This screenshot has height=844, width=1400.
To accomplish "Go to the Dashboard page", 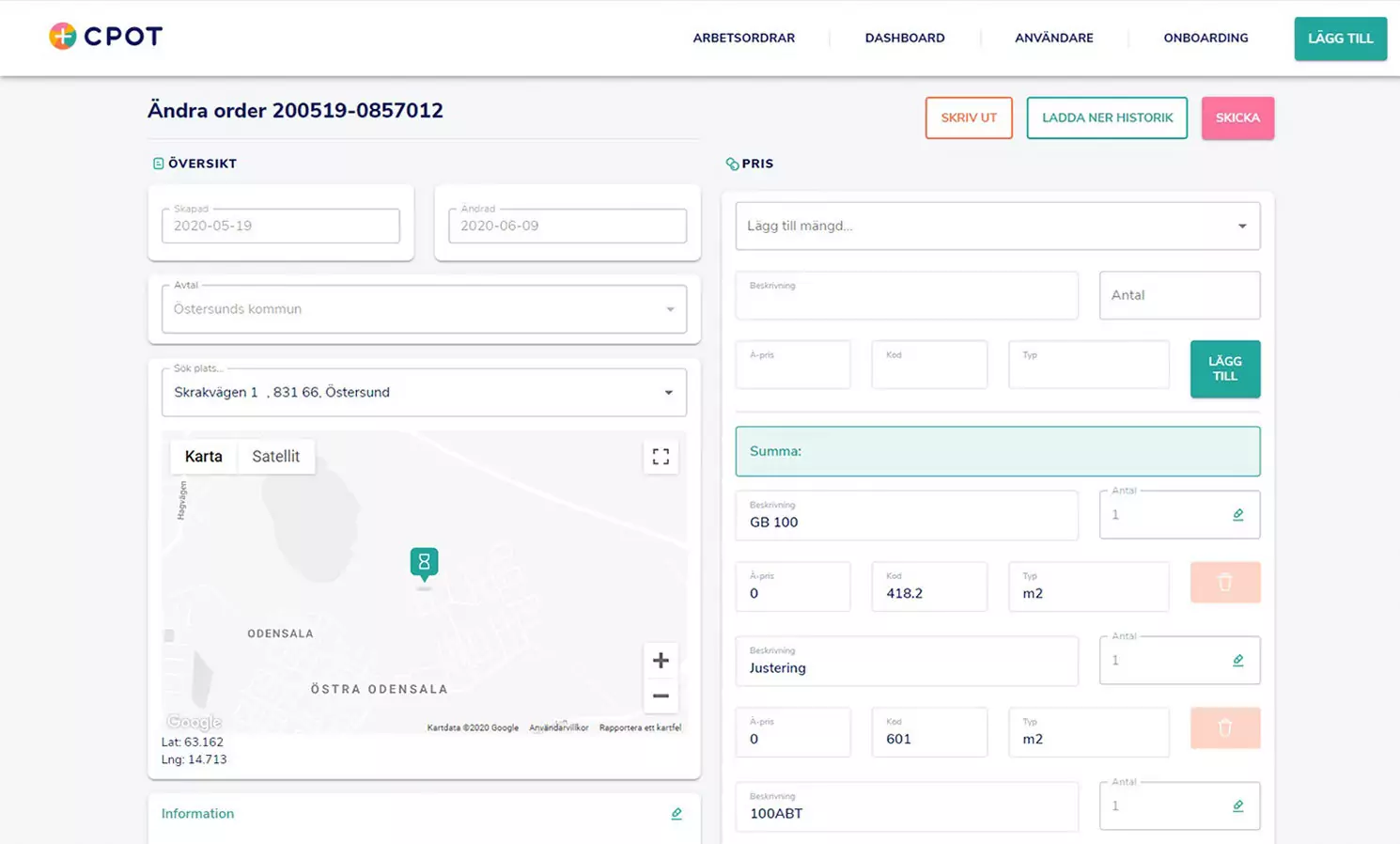I will tap(904, 39).
